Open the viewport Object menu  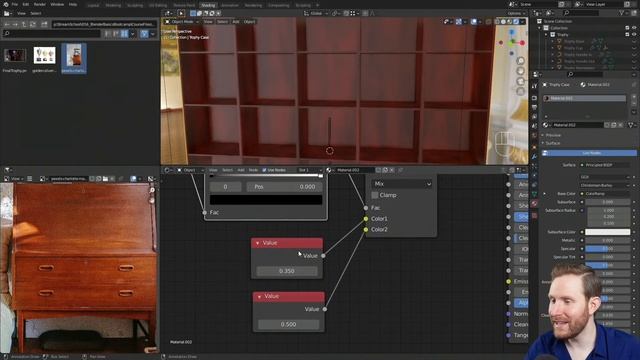[x=249, y=22]
